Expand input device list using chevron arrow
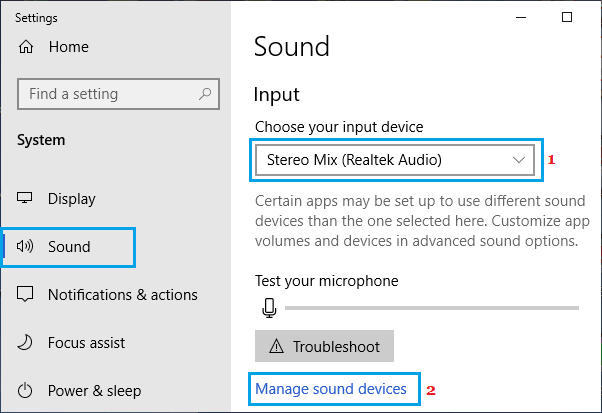This screenshot has height=413, width=602. [519, 159]
